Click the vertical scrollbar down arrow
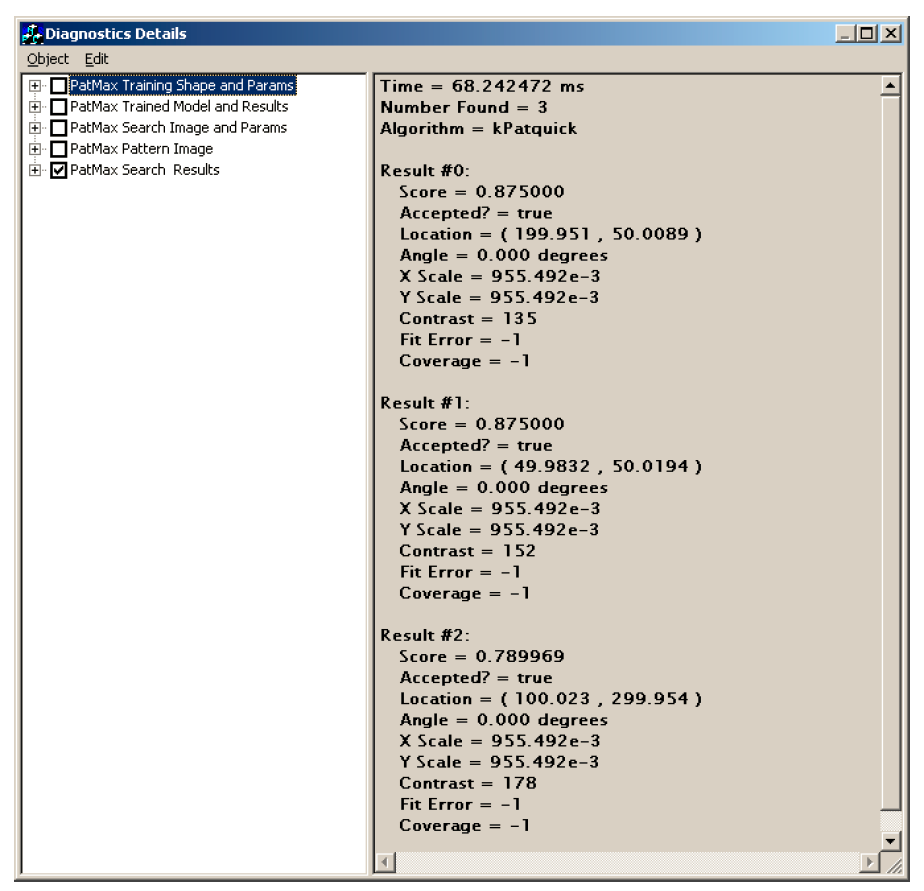 890,842
